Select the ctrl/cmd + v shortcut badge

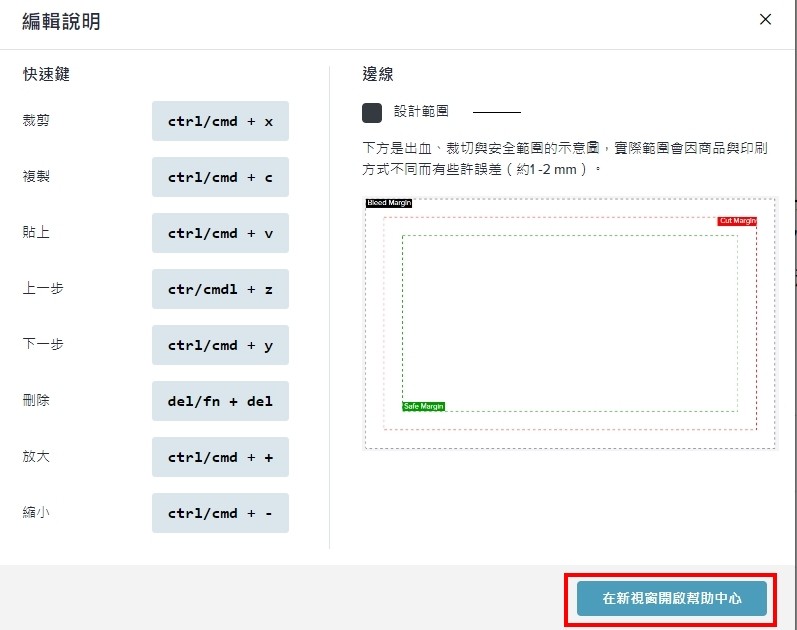pos(220,233)
